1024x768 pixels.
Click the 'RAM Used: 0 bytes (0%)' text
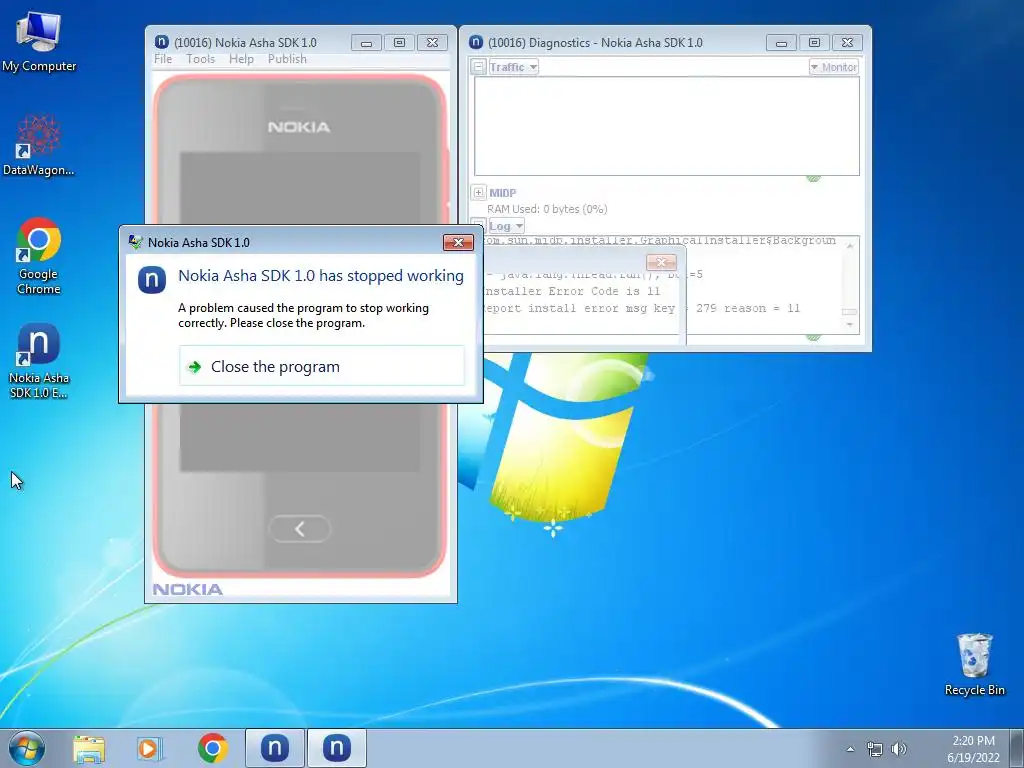tap(547, 209)
